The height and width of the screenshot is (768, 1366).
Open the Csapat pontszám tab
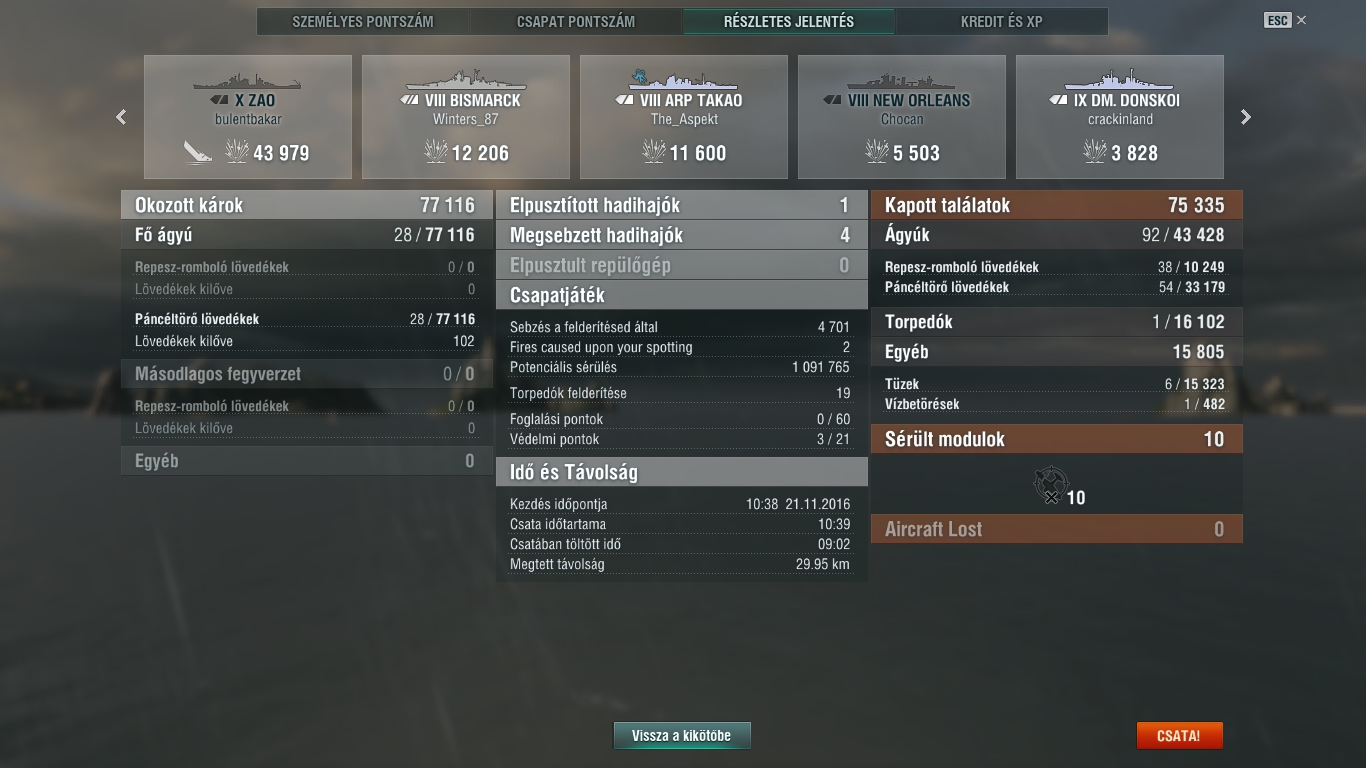click(x=576, y=21)
